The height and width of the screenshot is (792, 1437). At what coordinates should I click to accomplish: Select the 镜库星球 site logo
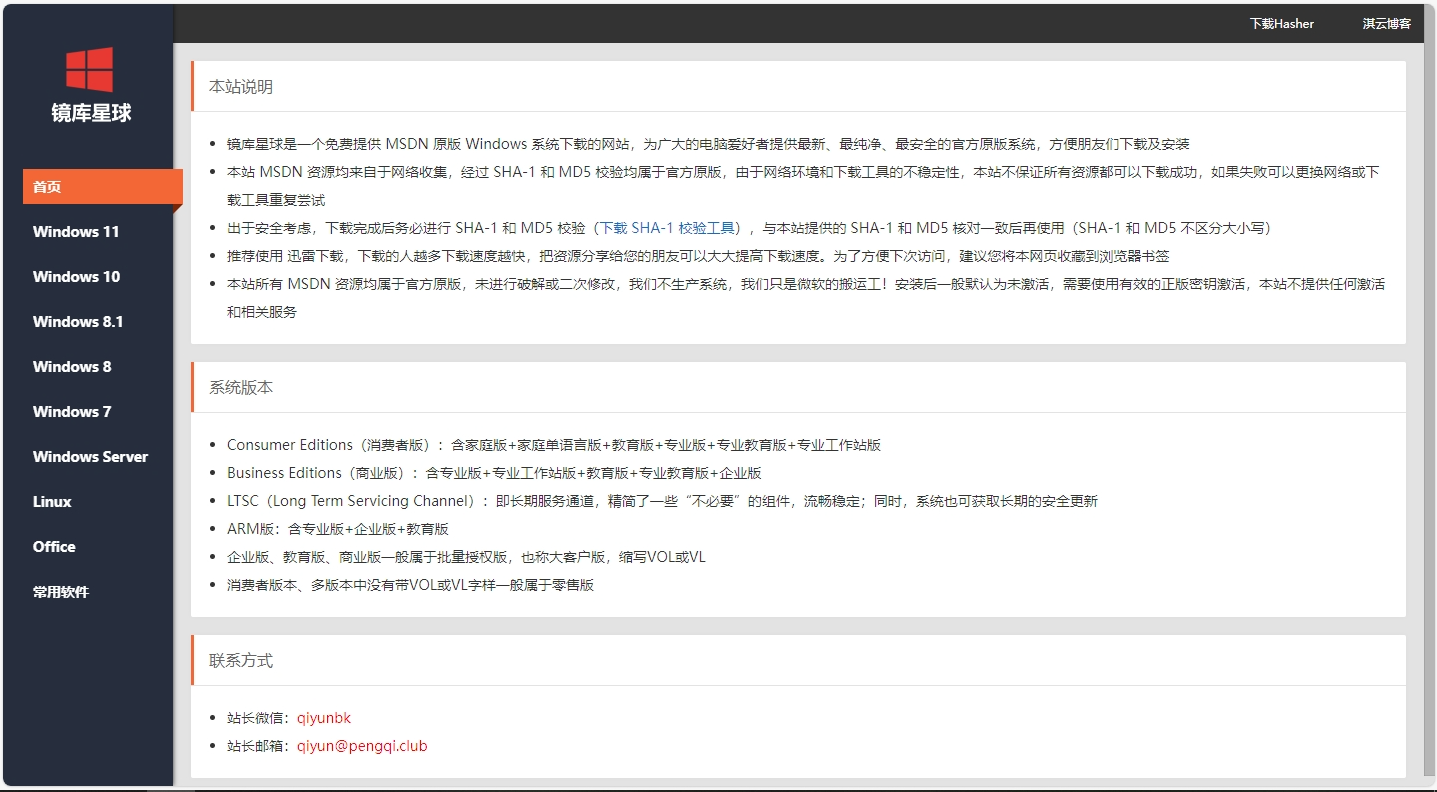90,113
